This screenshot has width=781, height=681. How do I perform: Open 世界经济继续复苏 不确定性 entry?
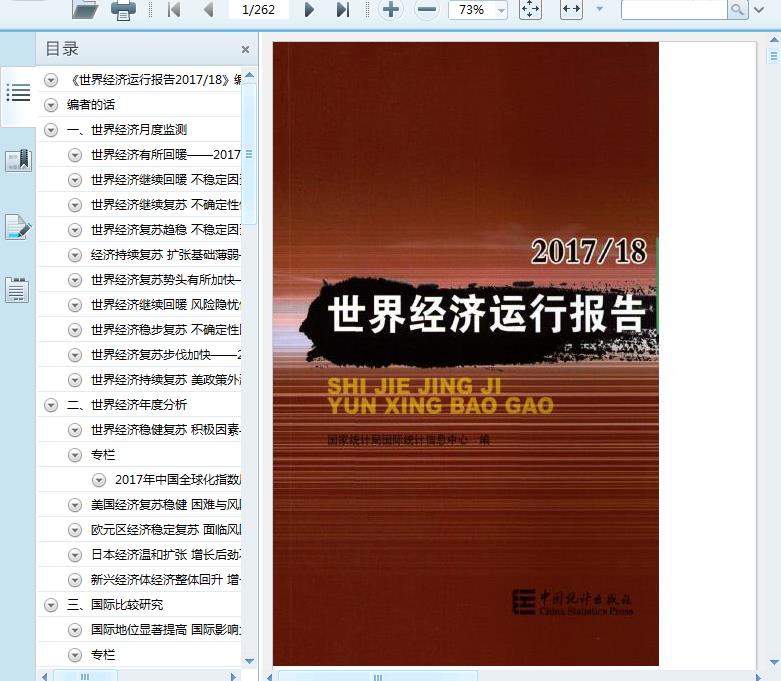(166, 205)
